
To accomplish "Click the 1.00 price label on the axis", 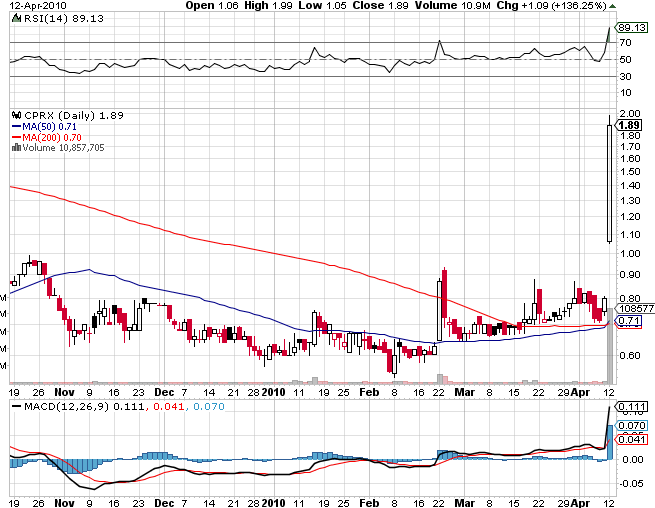I will tap(630, 254).
